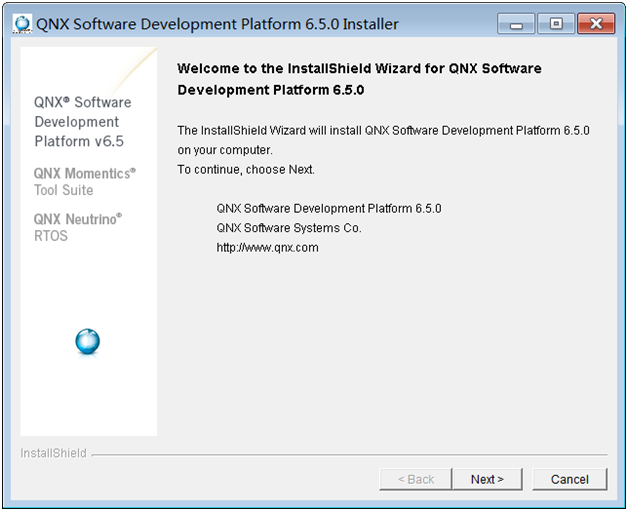Minimize the installer window
The image size is (628, 511).
pyautogui.click(x=516, y=24)
